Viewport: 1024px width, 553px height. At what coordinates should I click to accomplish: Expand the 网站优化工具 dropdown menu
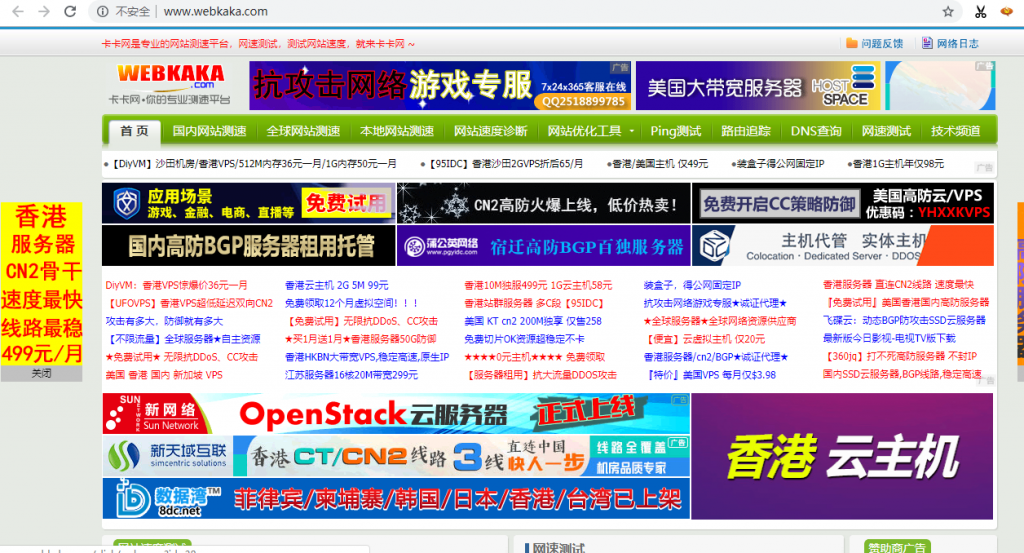tap(590, 131)
